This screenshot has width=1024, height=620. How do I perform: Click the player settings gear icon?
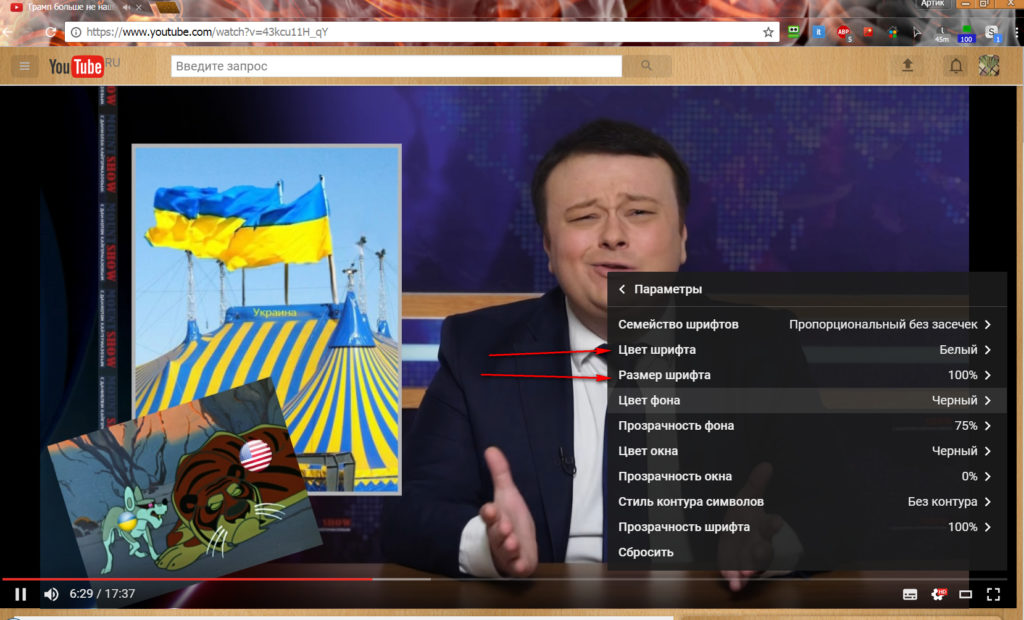[x=938, y=594]
